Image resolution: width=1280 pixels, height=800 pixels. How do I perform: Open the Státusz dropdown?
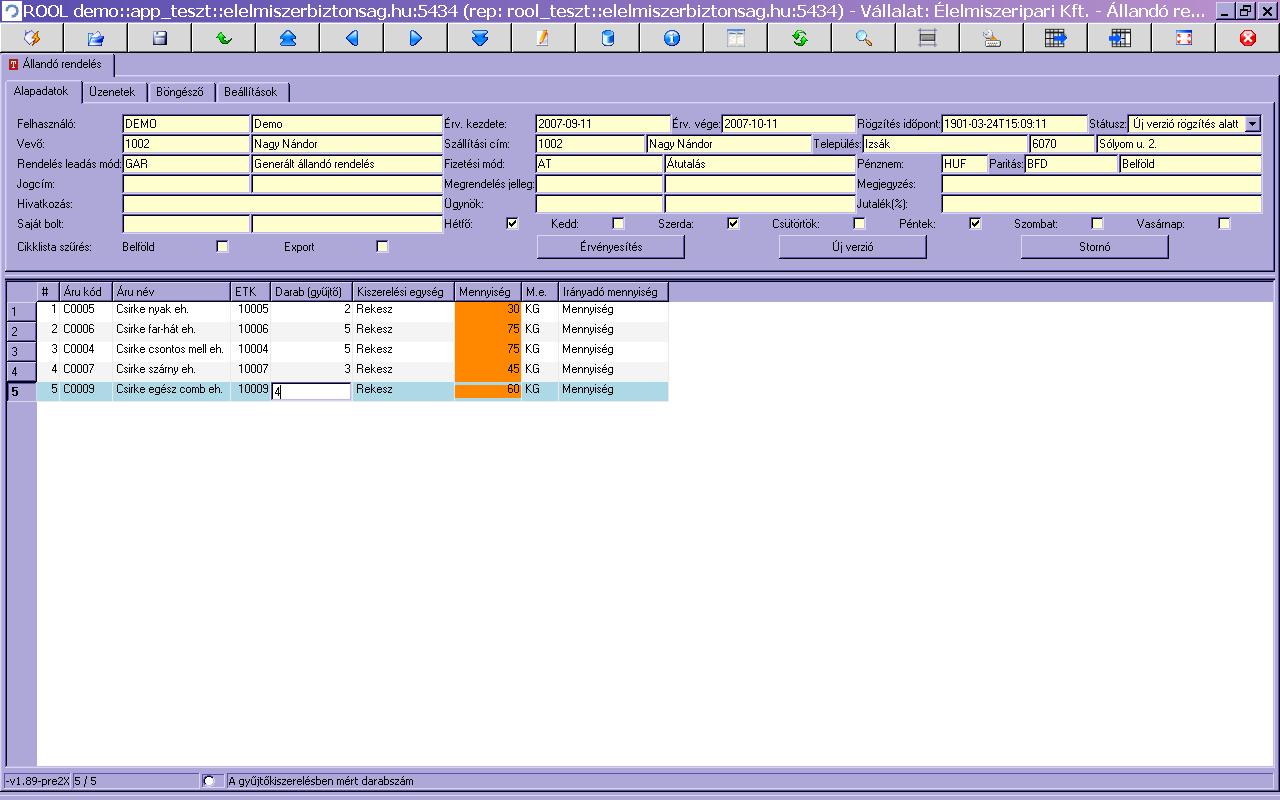tap(1253, 124)
